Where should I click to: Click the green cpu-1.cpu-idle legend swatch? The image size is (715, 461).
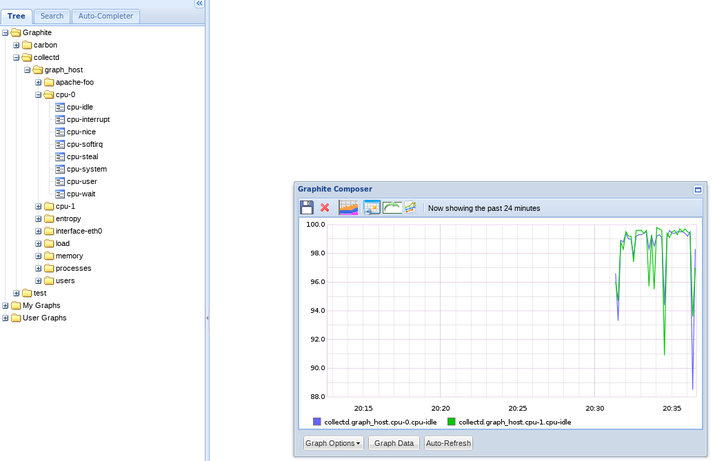[451, 422]
